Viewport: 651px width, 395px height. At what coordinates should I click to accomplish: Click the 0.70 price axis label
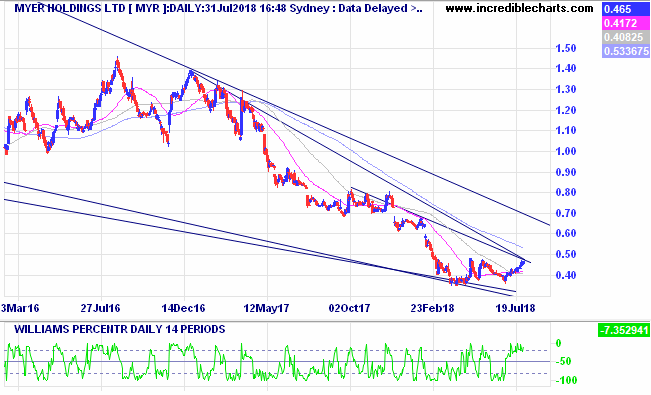pos(566,213)
